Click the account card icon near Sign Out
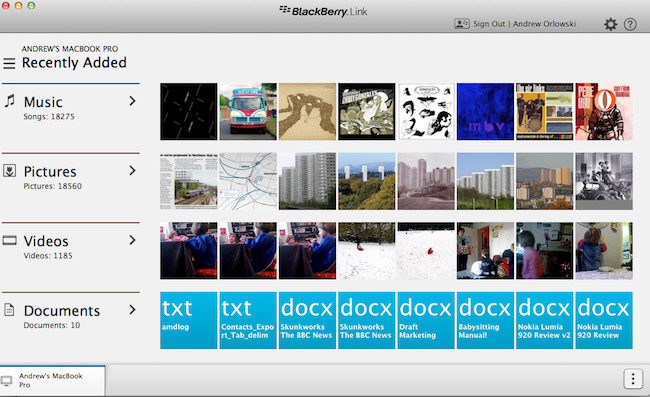Screen dimensions: 650x397 coord(461,24)
